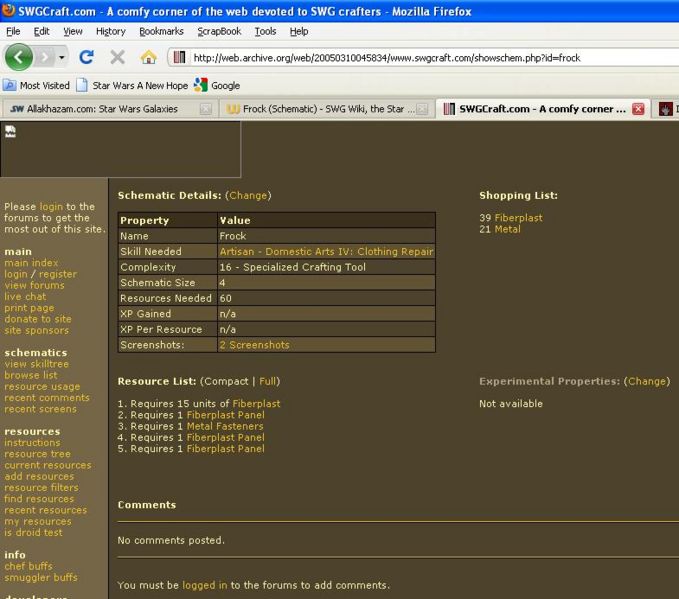Close the SWGCraft.com tab
The height and width of the screenshot is (599, 679).
(638, 109)
